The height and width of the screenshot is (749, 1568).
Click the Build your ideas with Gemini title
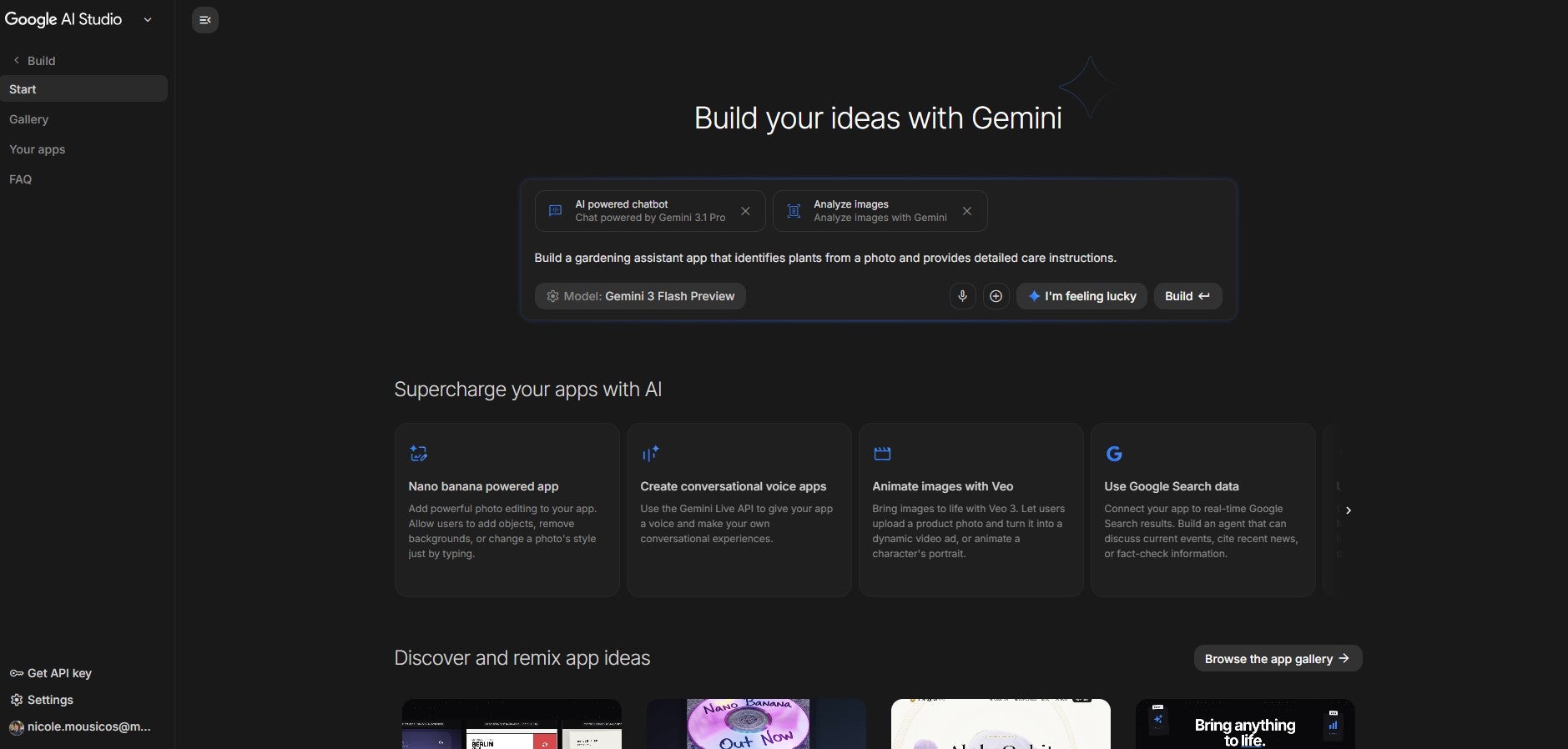click(x=878, y=118)
